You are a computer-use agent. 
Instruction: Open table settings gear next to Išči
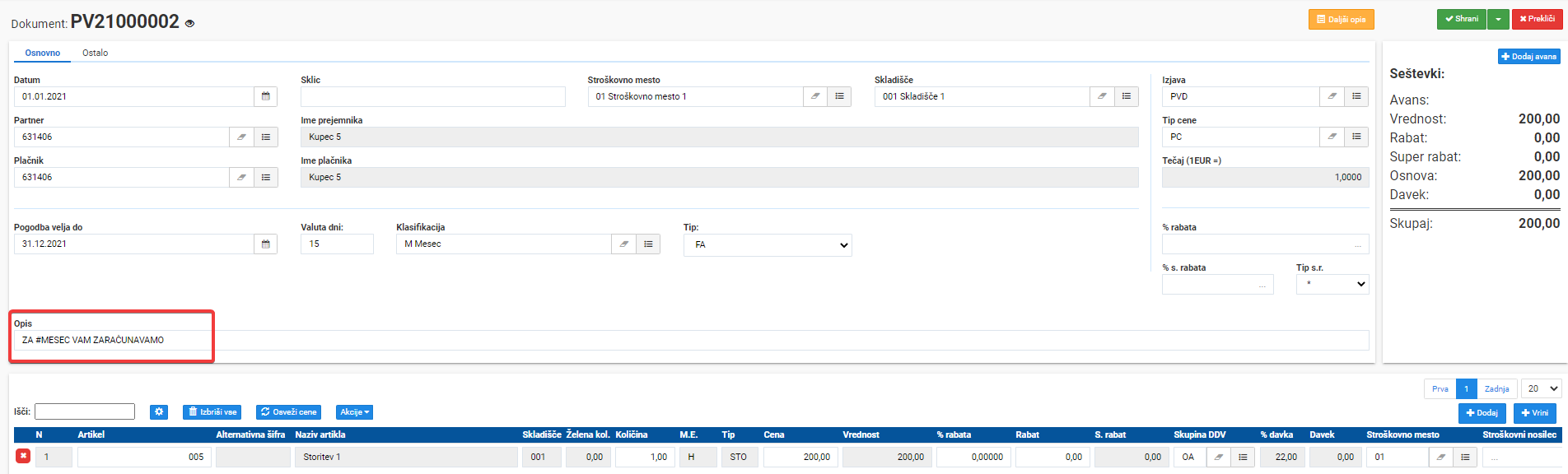(x=159, y=411)
